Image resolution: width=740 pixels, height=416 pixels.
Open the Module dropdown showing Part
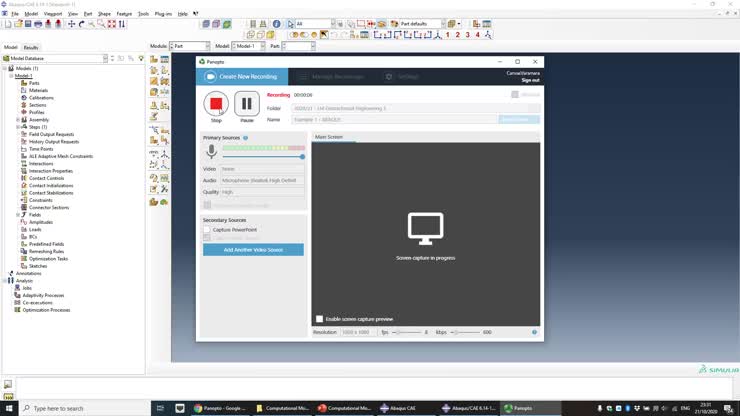point(190,46)
